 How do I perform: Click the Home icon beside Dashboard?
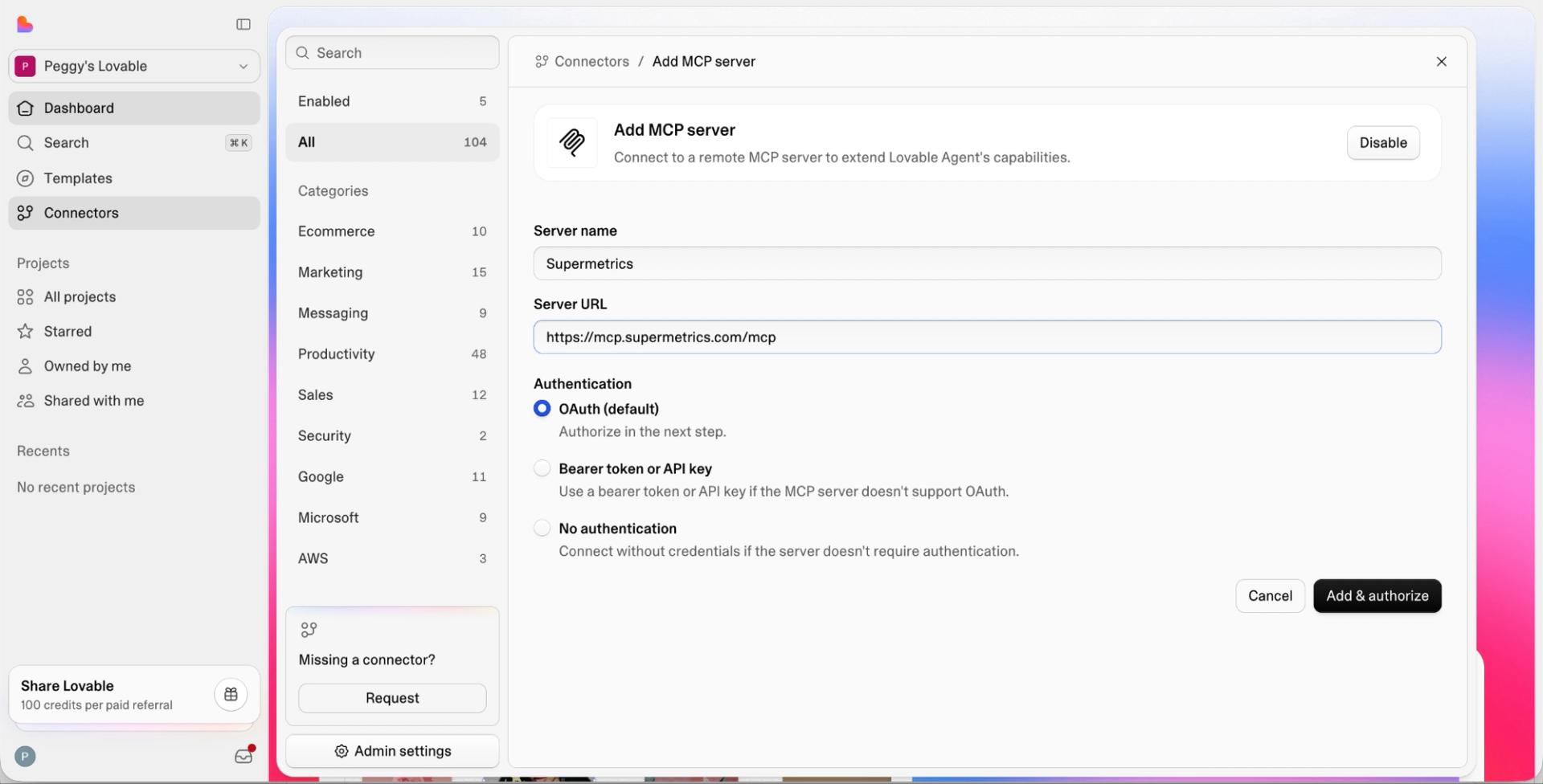click(x=26, y=108)
